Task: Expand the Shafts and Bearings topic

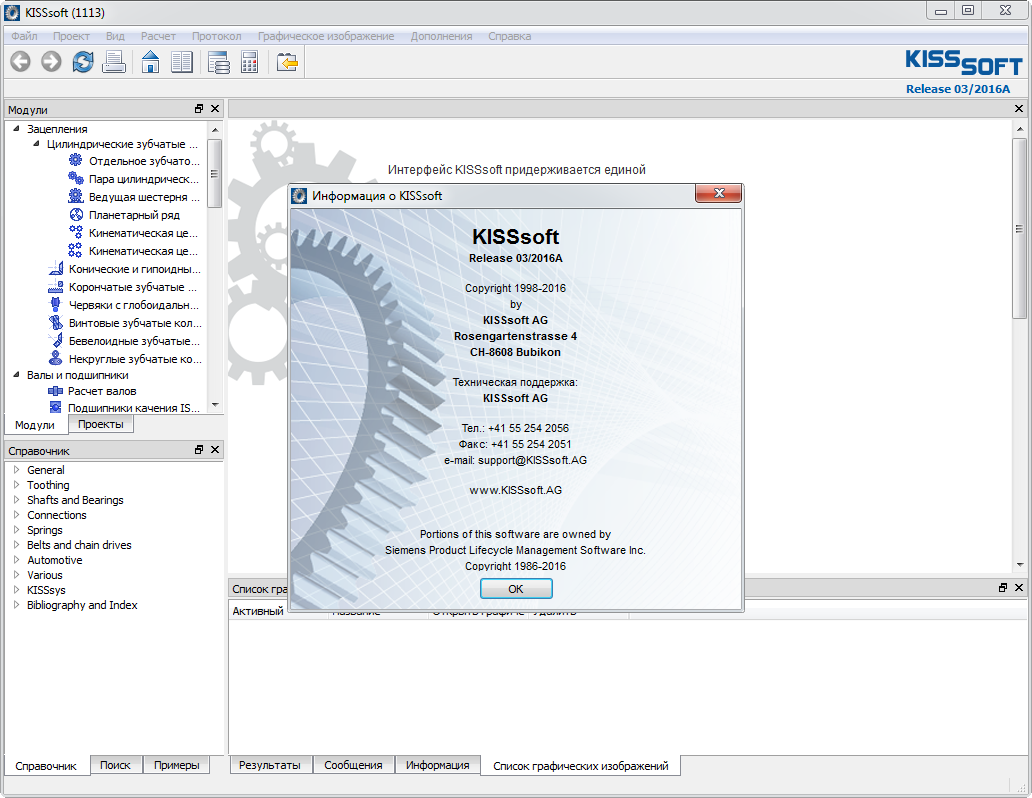Action: click(16, 500)
